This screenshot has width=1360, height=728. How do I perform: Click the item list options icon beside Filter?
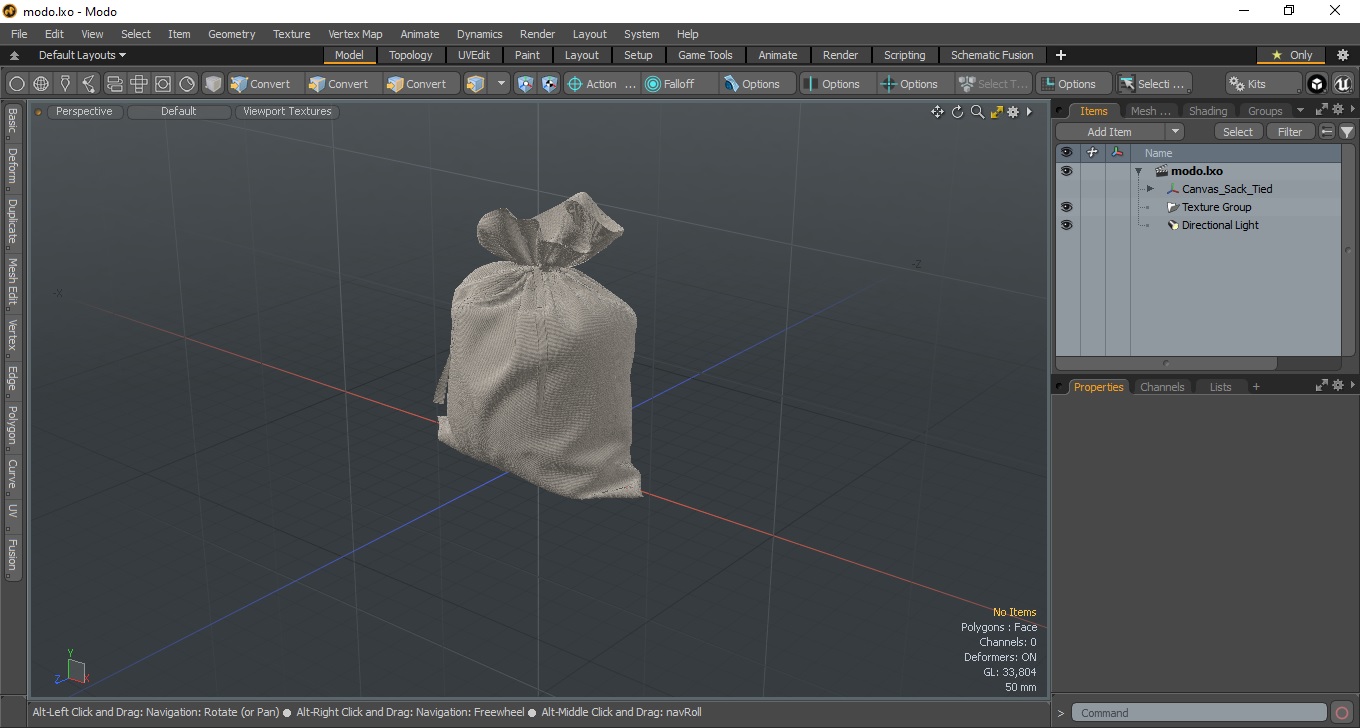tap(1327, 132)
